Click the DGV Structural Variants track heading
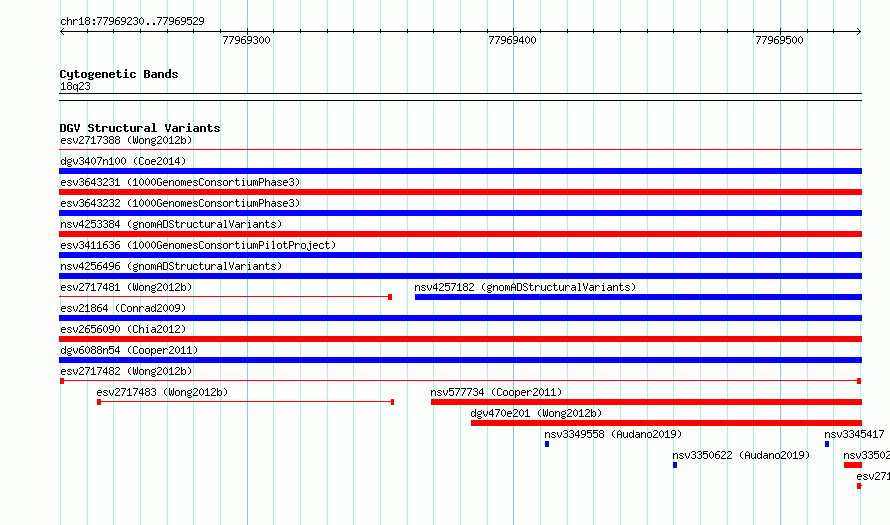Screen dimensions: 890x525 point(140,128)
